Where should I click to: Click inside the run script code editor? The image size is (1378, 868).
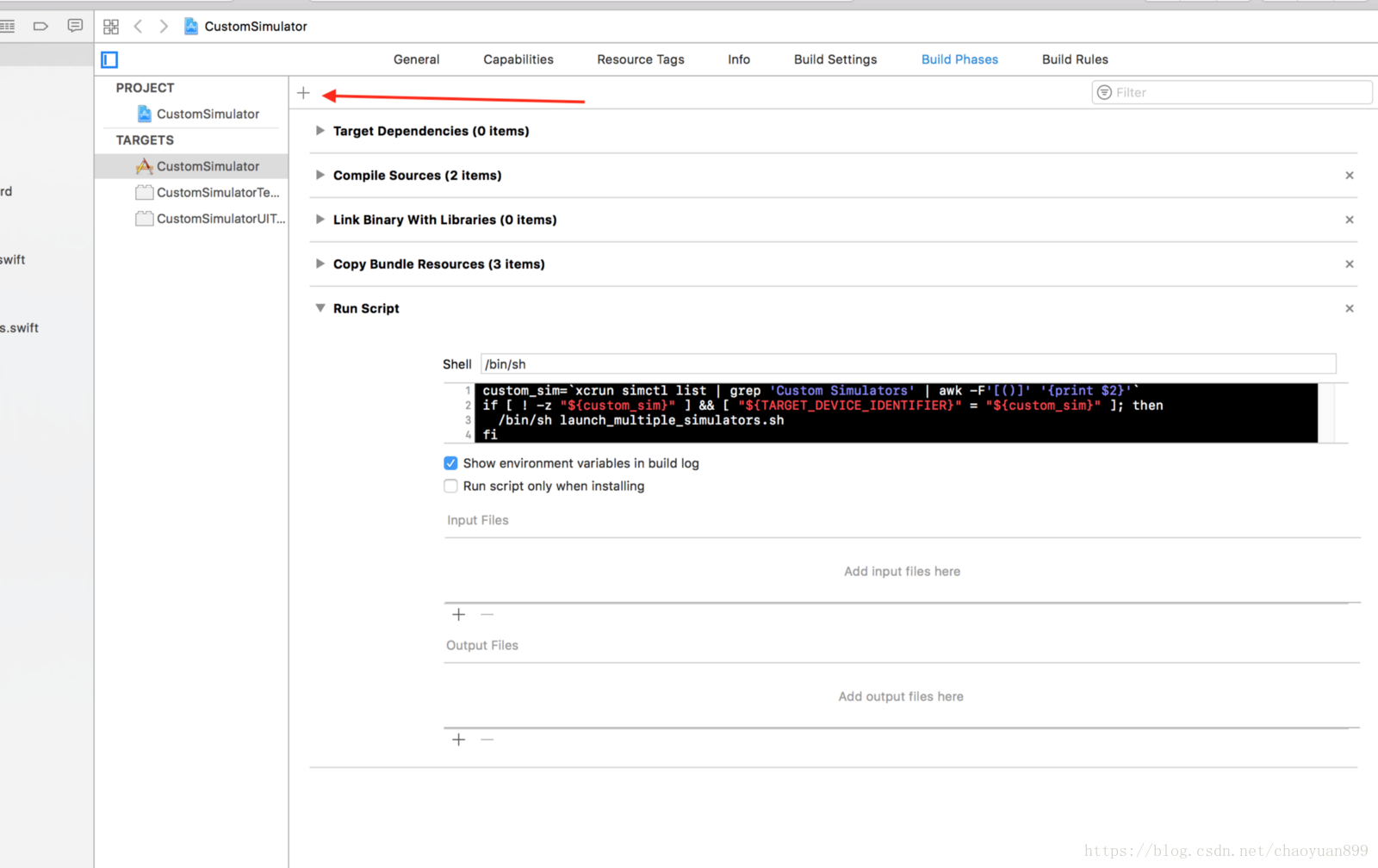tap(896, 413)
